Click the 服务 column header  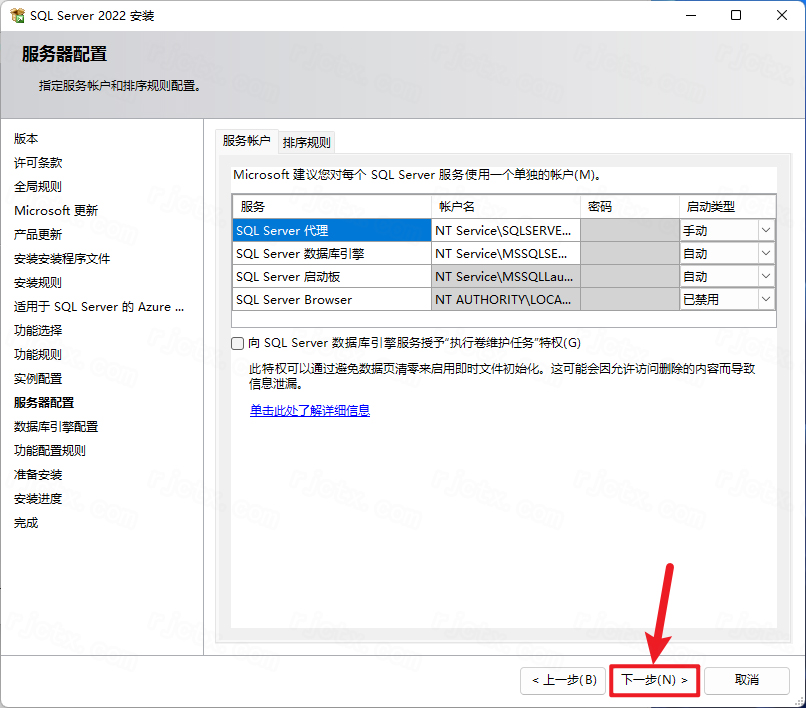[x=332, y=207]
